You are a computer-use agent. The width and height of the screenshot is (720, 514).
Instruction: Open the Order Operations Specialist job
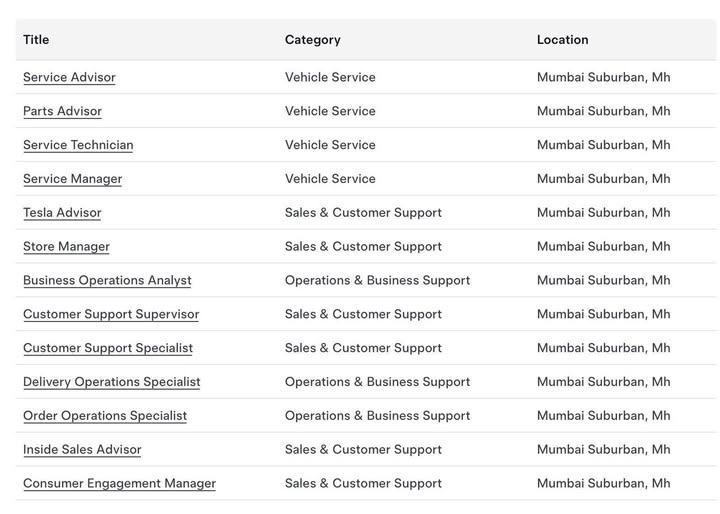[105, 416]
